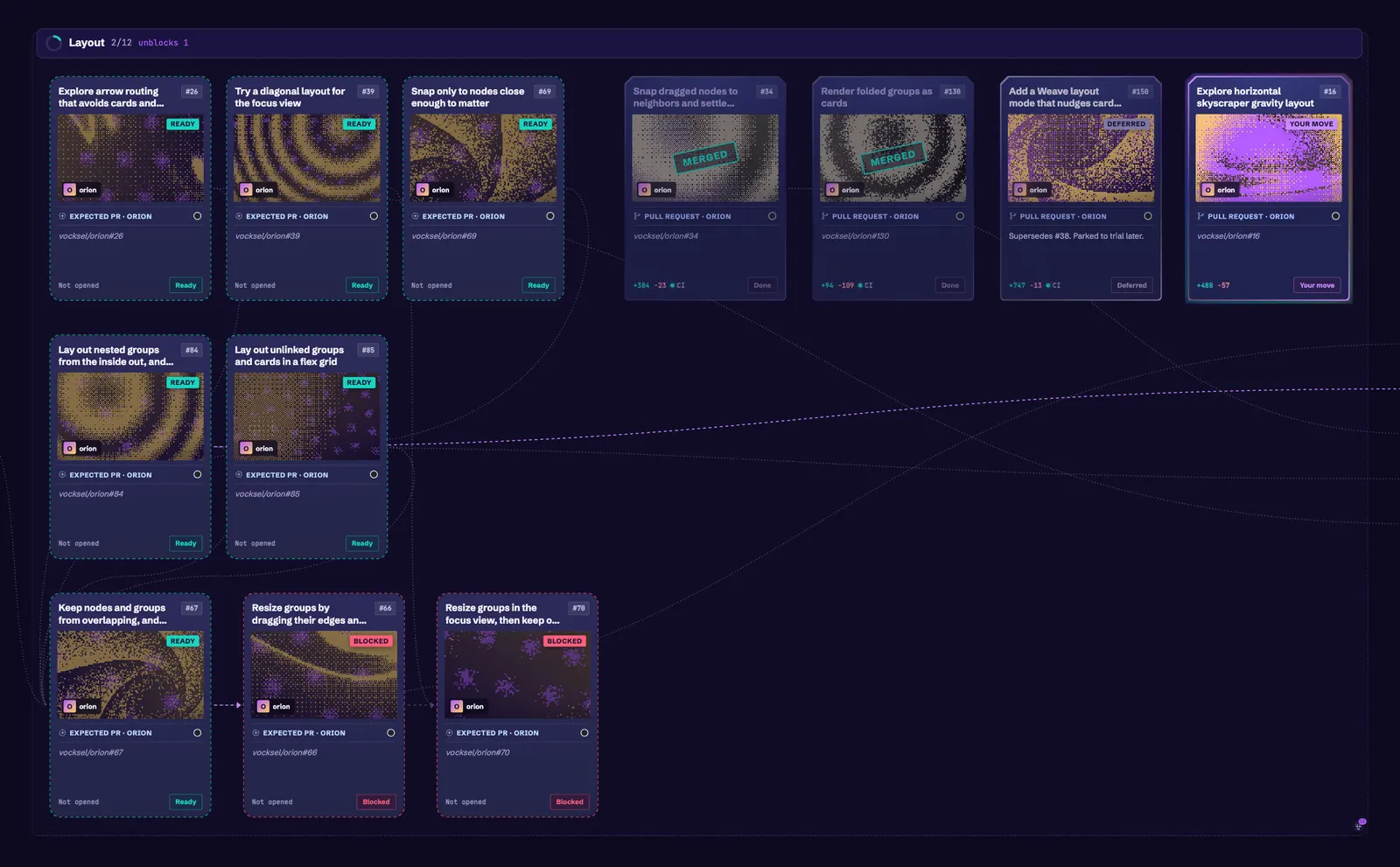Click orion avatar on Weave layout card #150
The width and height of the screenshot is (1400, 867).
[1020, 190]
